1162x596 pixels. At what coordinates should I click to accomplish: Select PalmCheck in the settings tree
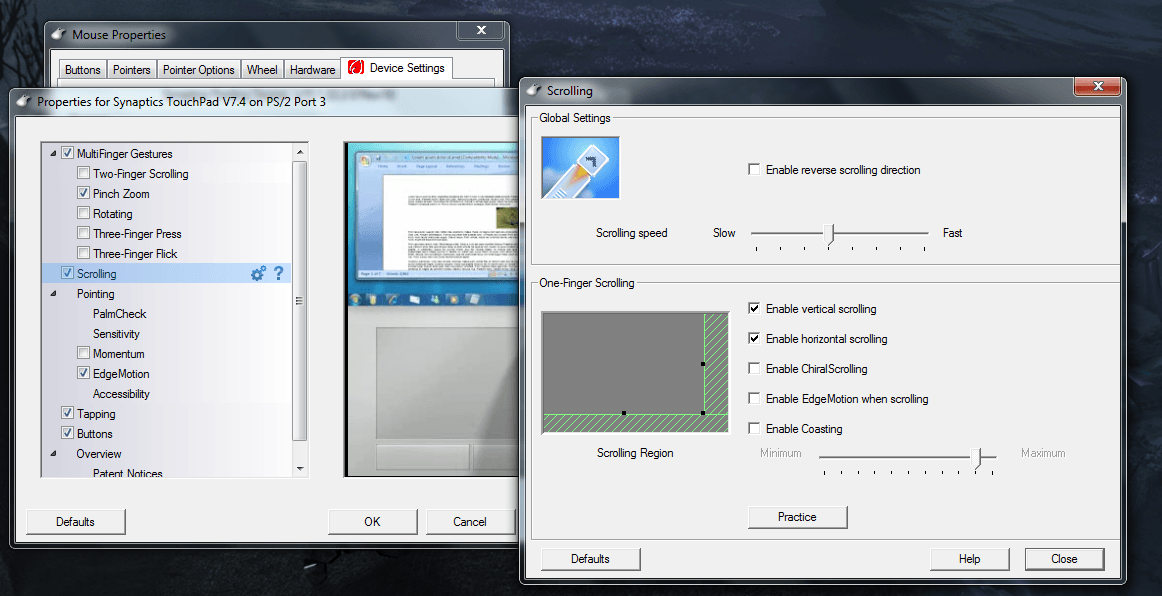point(119,314)
